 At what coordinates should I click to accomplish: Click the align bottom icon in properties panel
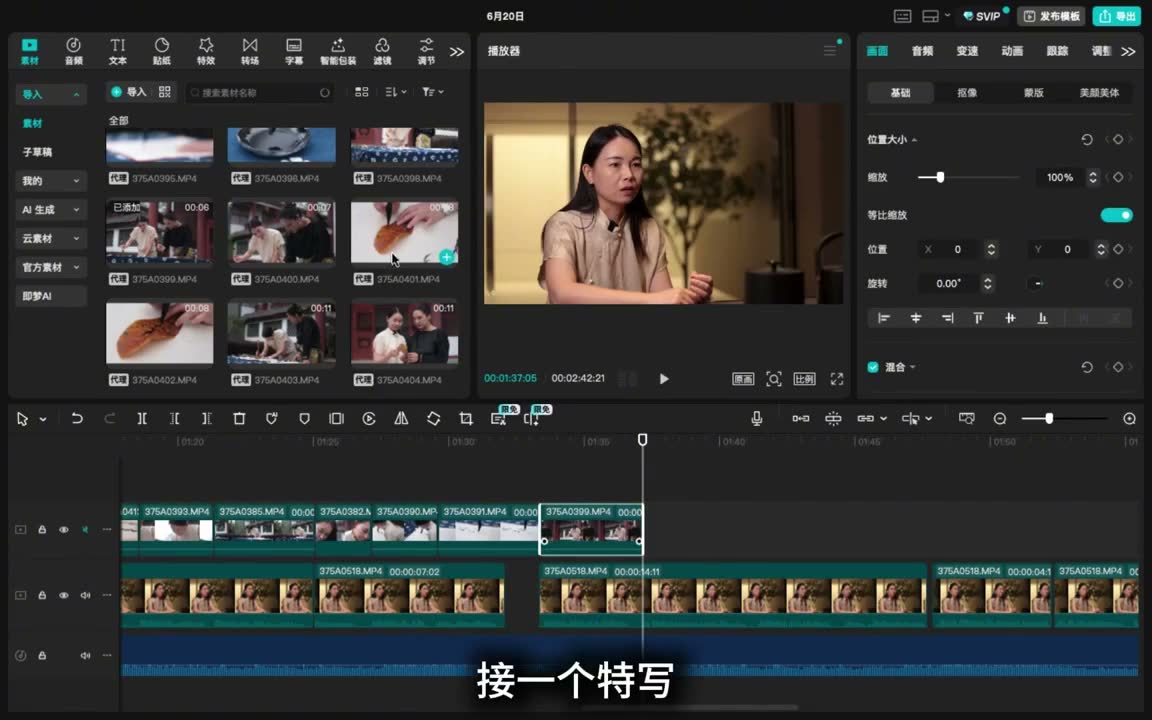1043,318
